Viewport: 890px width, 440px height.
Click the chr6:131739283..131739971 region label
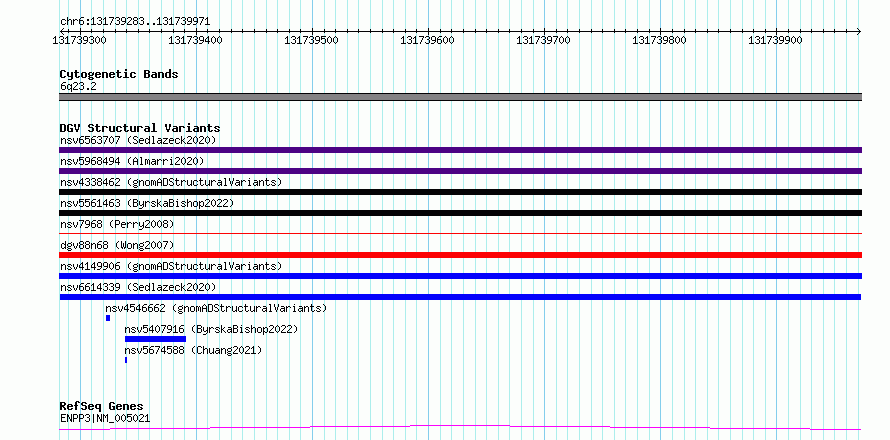pyautogui.click(x=135, y=22)
